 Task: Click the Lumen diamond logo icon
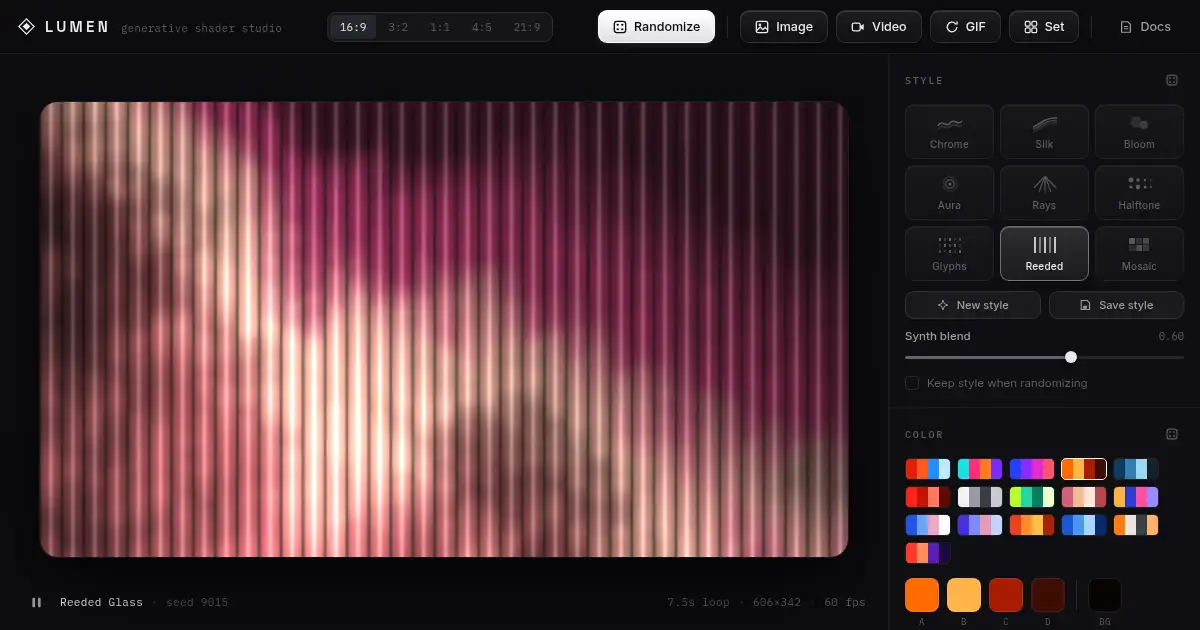click(27, 27)
